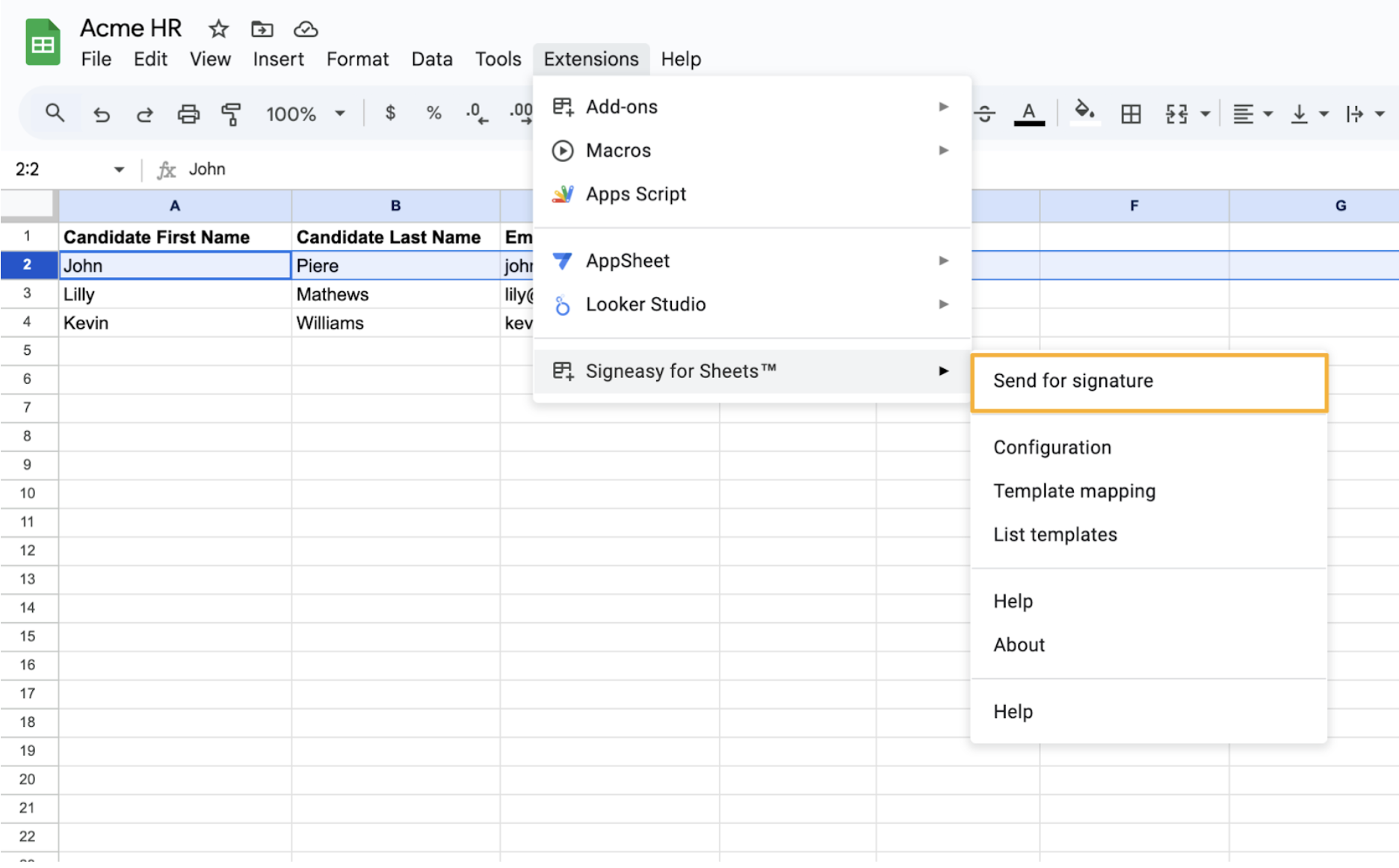Select the Candidate First Name header cell

[175, 237]
